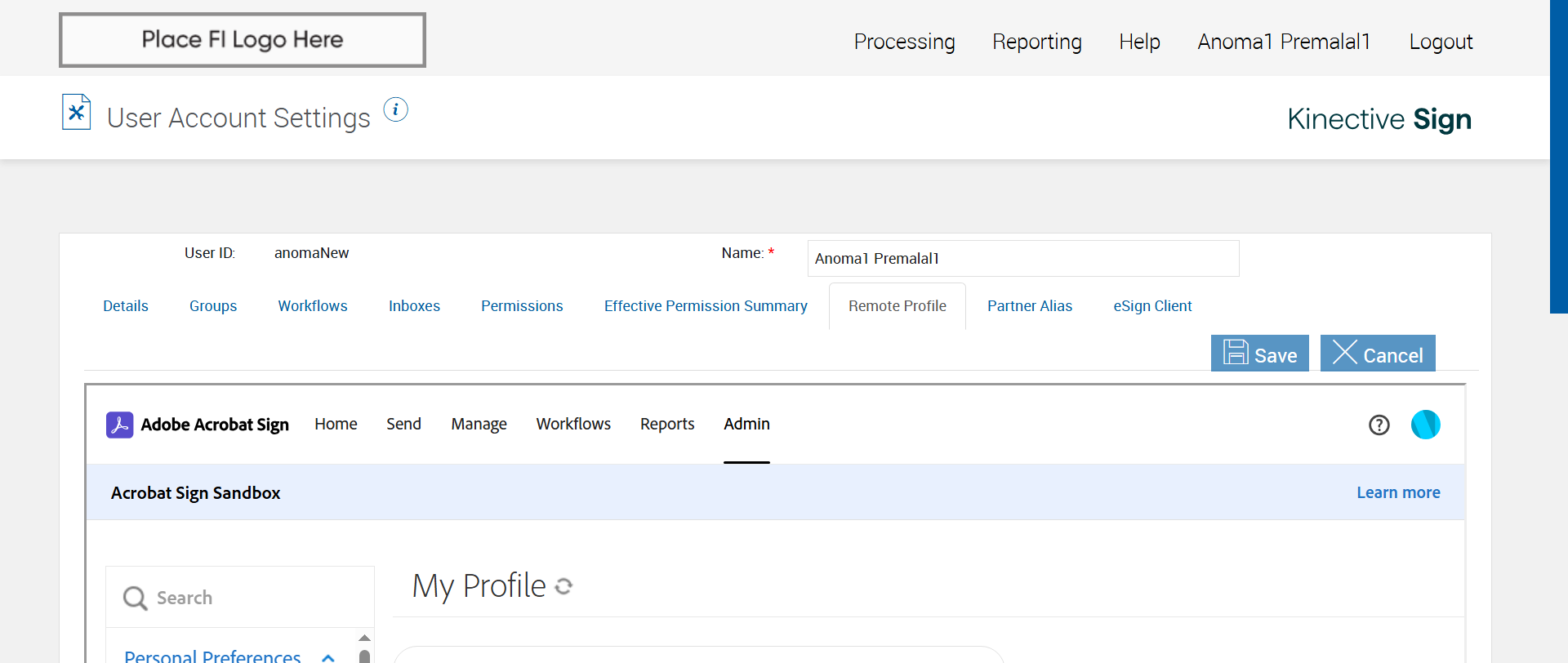The height and width of the screenshot is (663, 1568).
Task: Click the Cancel button
Action: pyautogui.click(x=1378, y=354)
